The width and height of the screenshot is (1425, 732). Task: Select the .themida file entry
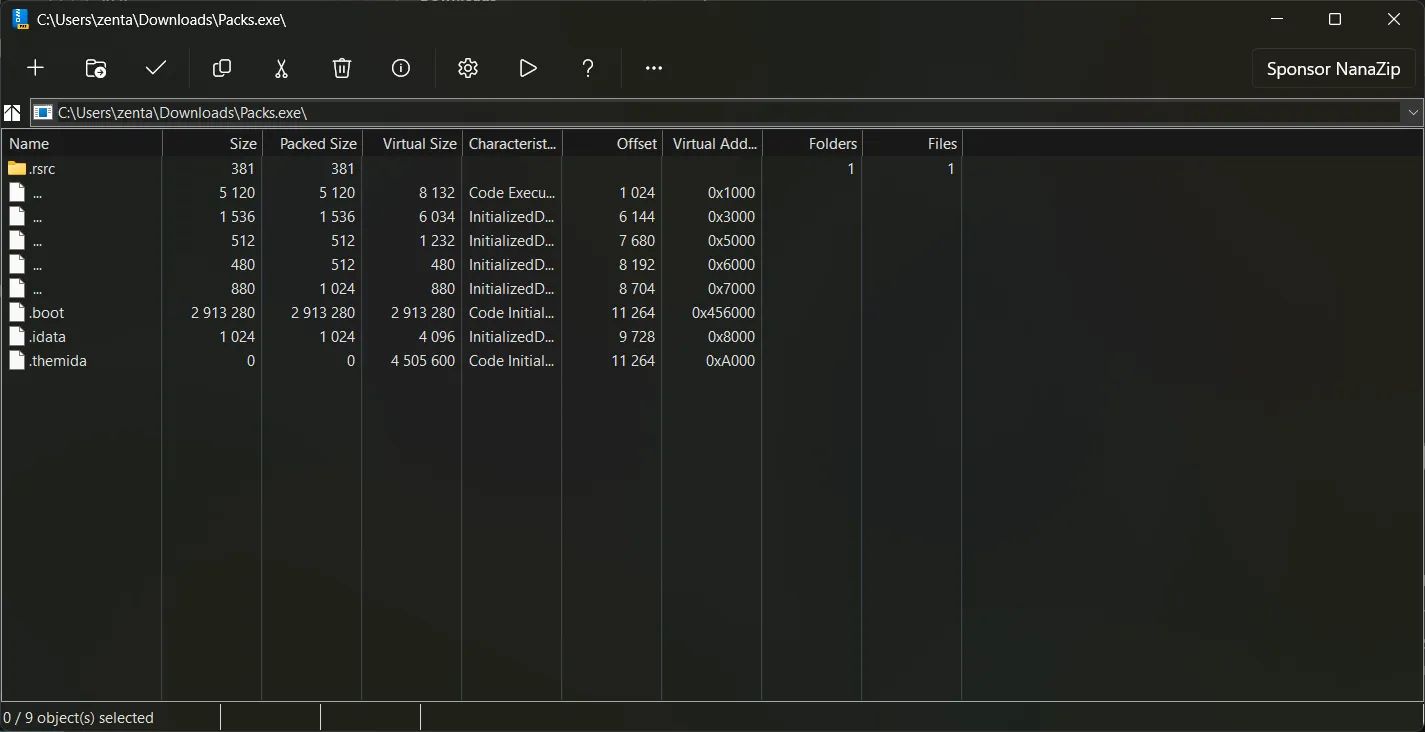(58, 361)
